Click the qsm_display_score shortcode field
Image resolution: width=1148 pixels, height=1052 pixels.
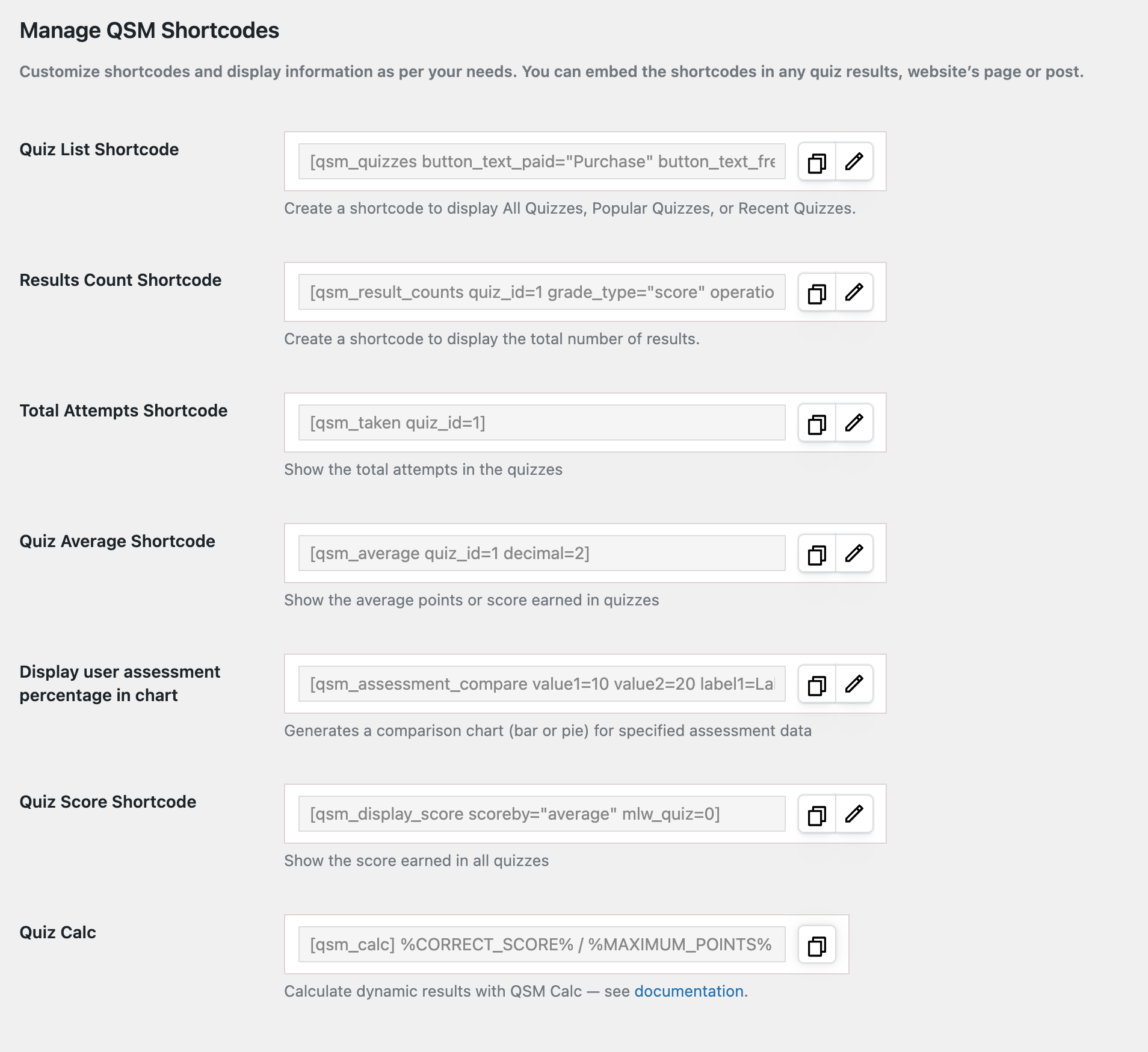point(542,814)
